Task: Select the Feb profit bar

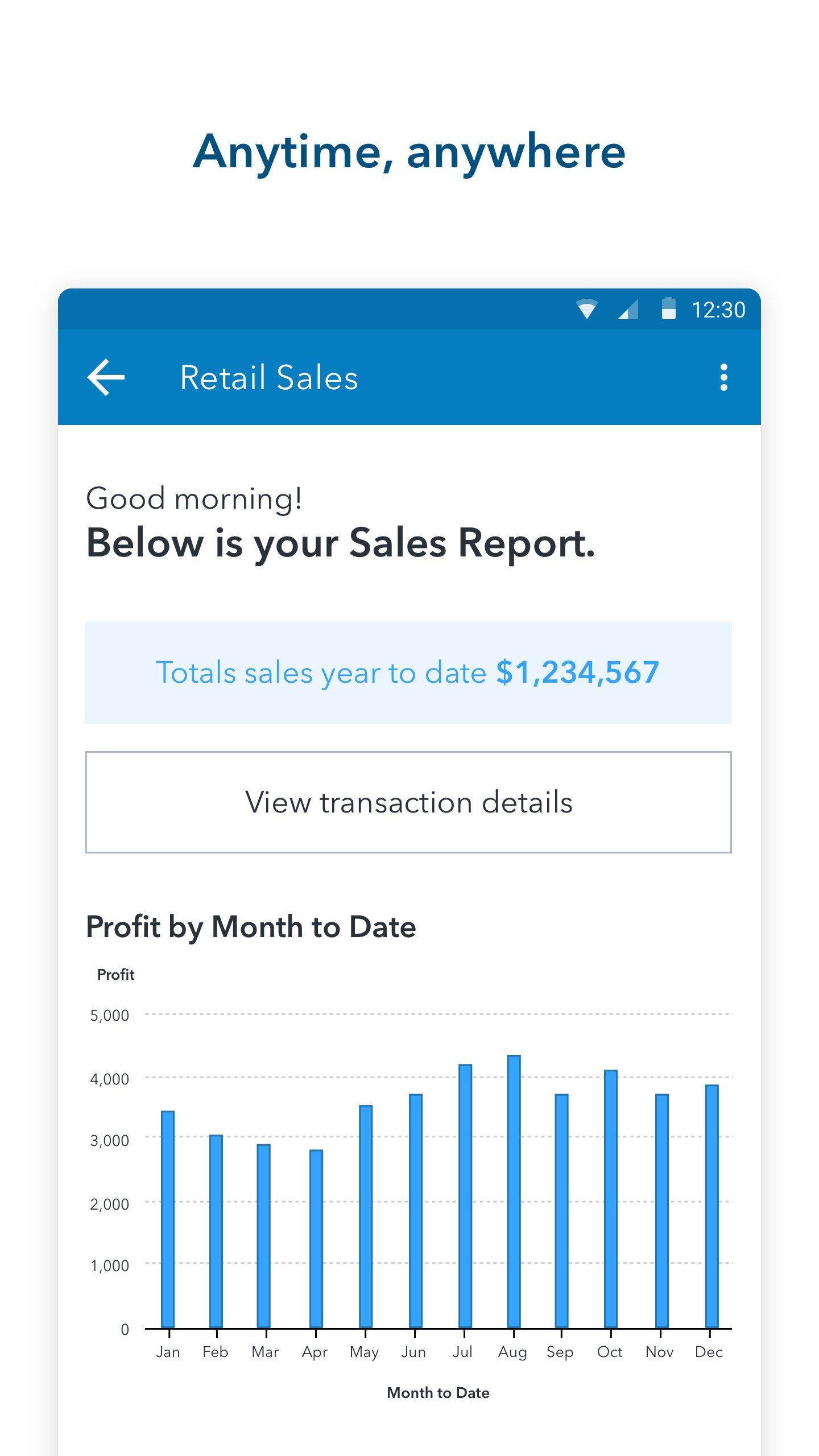Action: [216, 1231]
